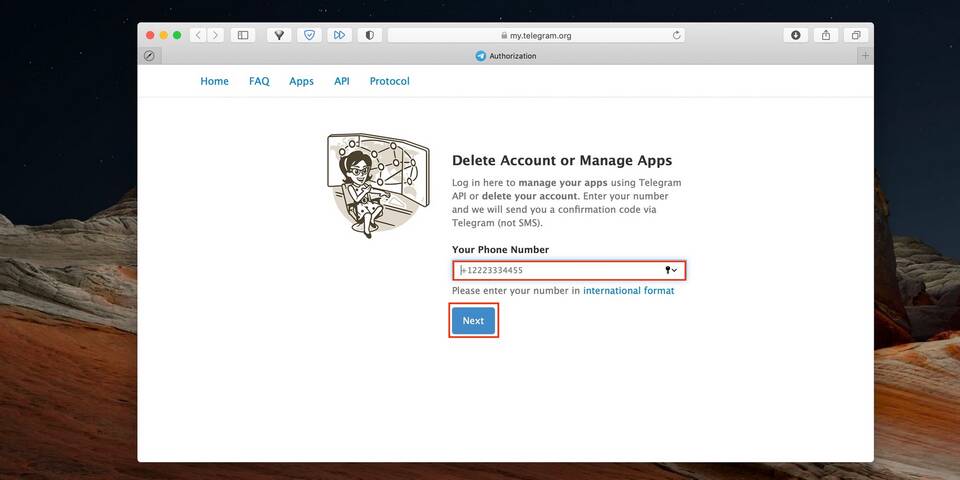The height and width of the screenshot is (480, 960).
Task: Reload the page with the refresh icon
Action: pos(677,35)
